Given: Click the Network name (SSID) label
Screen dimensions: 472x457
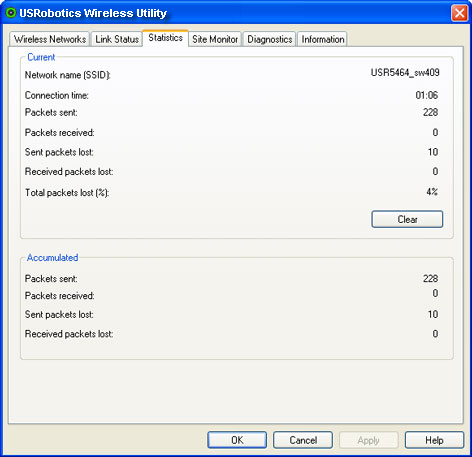Looking at the screenshot, I should 68,75.
